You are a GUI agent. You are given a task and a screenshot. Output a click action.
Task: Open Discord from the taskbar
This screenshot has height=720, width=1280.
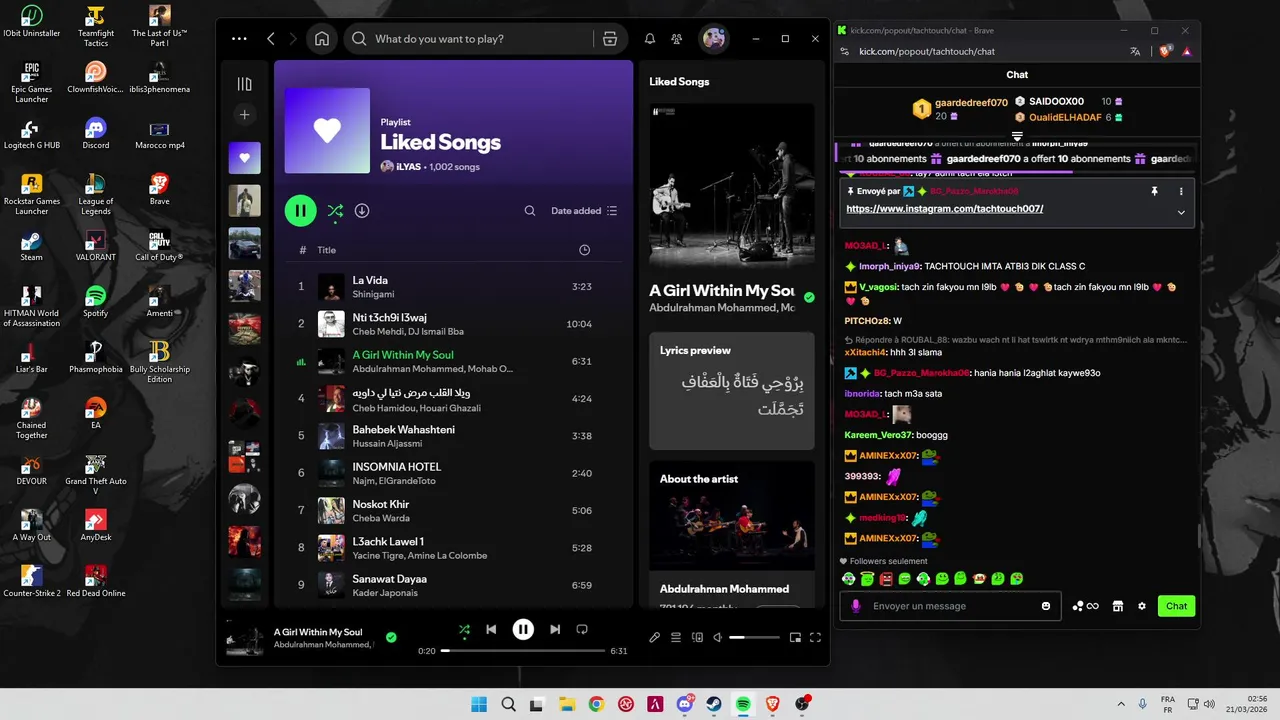point(685,704)
